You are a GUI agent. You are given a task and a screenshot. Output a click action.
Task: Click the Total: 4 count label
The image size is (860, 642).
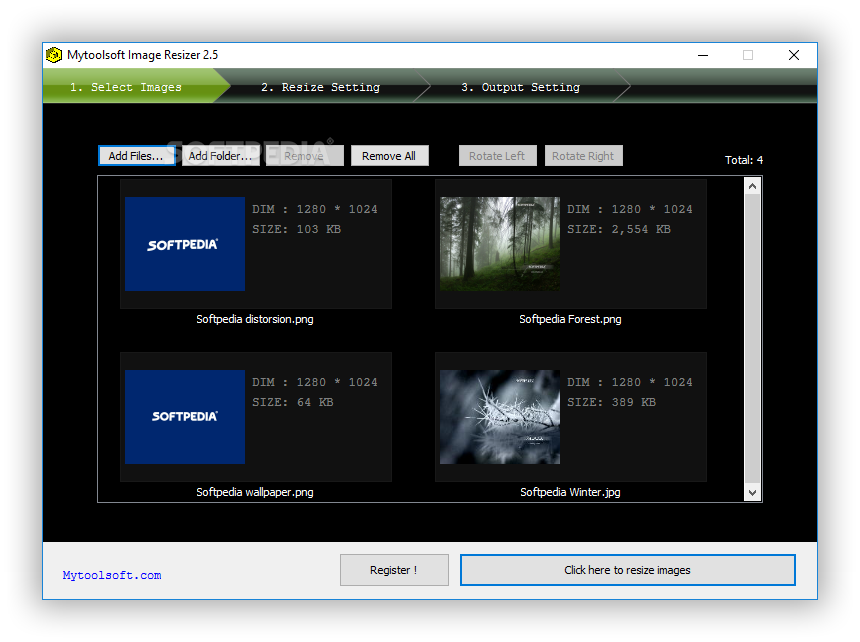[744, 160]
